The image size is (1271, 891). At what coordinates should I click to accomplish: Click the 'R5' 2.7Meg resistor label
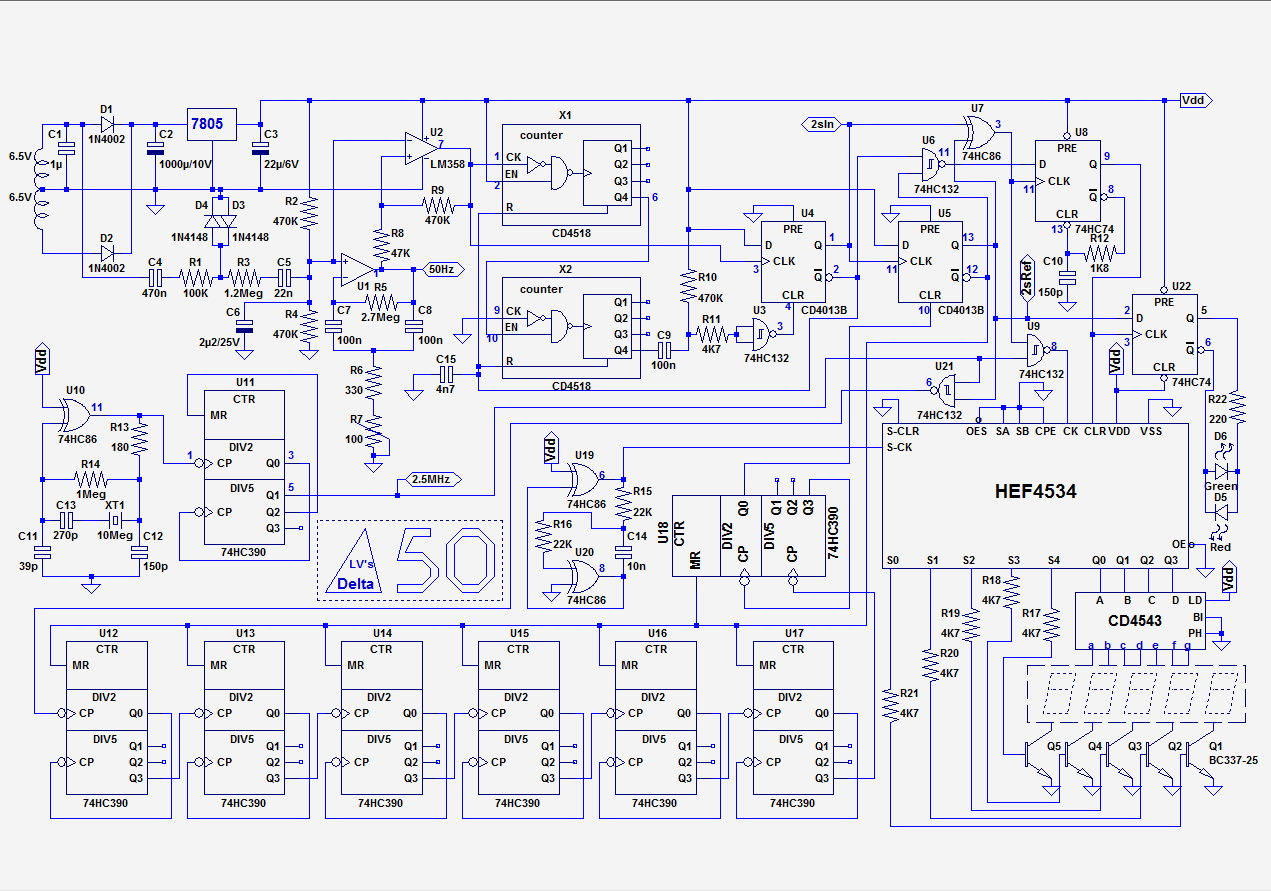[380, 287]
